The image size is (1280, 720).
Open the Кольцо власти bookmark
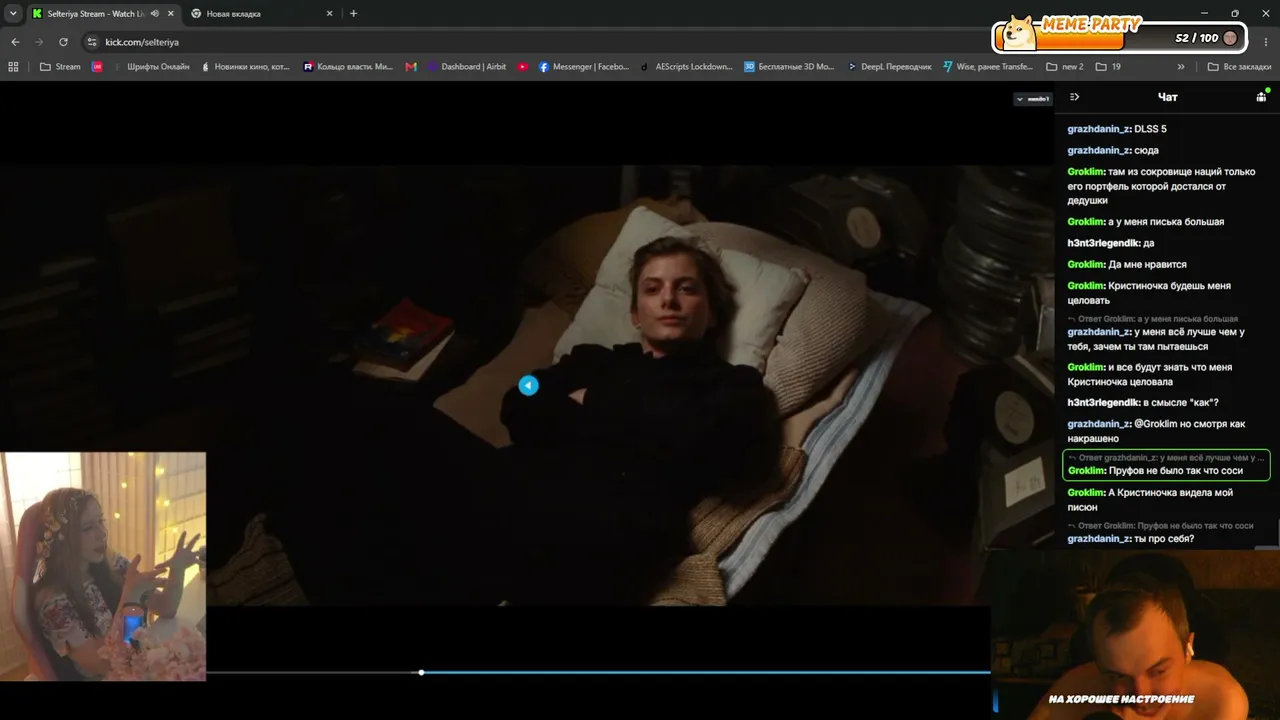348,67
